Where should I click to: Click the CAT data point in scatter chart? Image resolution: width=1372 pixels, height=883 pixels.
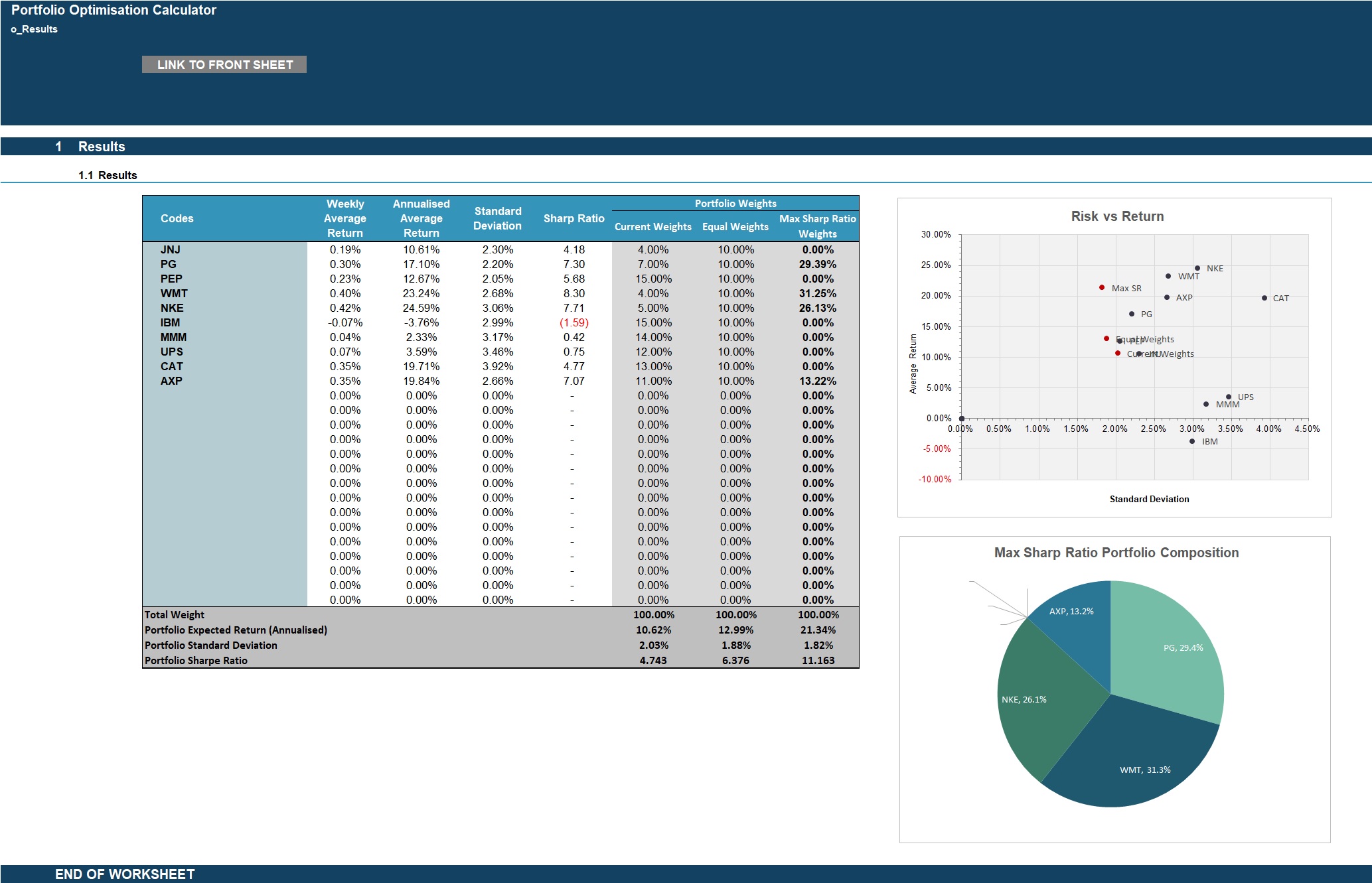click(x=1264, y=298)
